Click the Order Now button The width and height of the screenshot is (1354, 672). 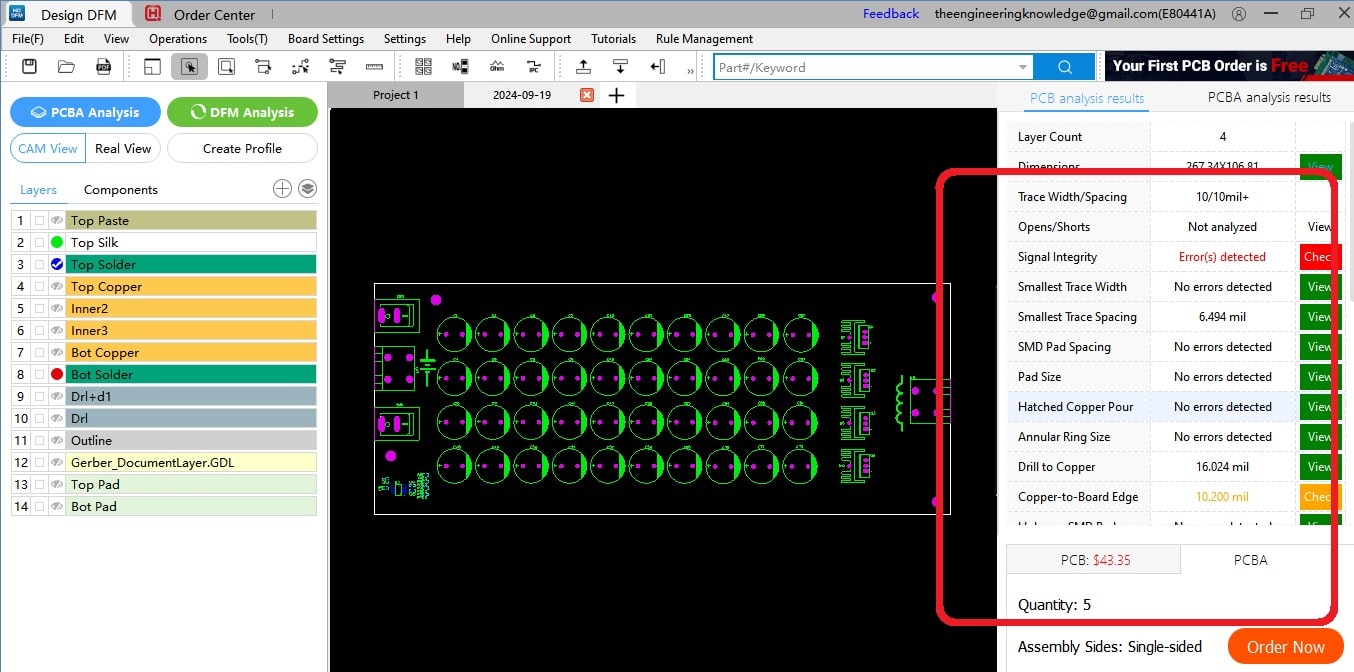1285,647
